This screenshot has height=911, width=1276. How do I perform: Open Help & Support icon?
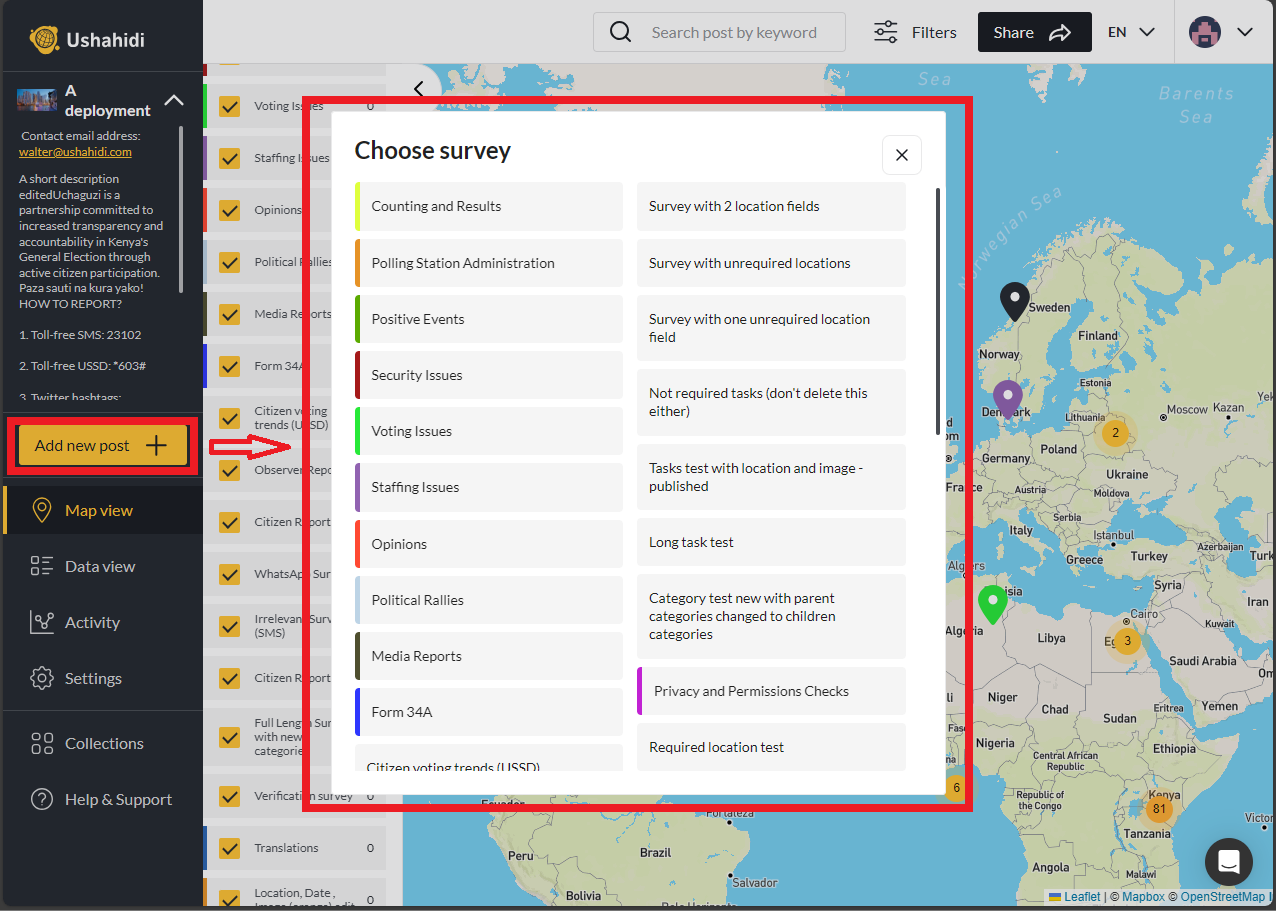pos(41,798)
